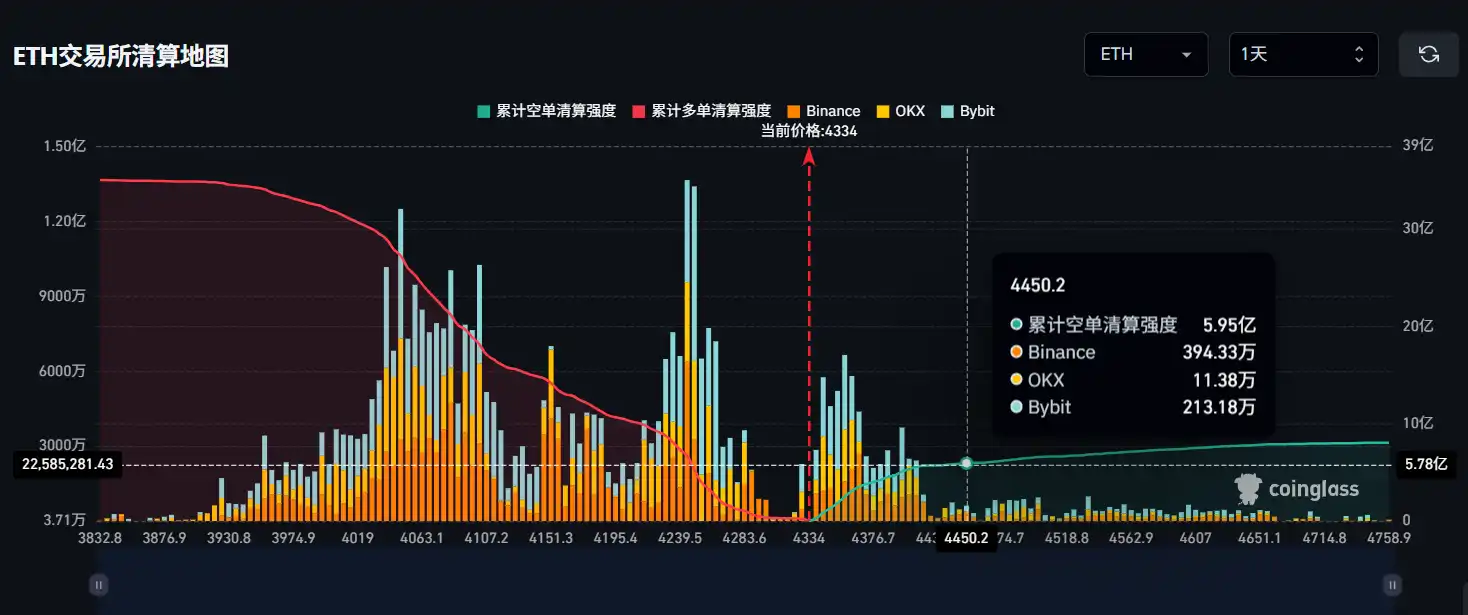Image resolution: width=1468 pixels, height=615 pixels.
Task: Toggle 累计空单清算强度 legend series
Action: tap(547, 111)
